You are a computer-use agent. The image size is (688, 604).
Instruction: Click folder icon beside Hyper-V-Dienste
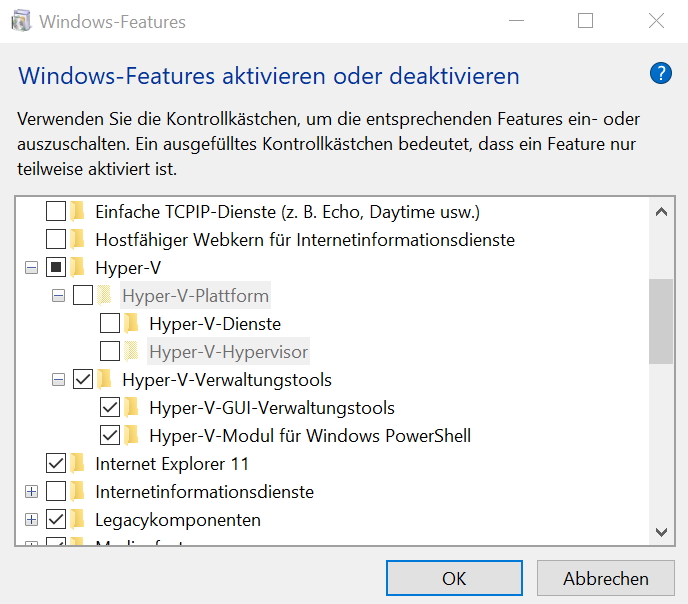click(131, 323)
